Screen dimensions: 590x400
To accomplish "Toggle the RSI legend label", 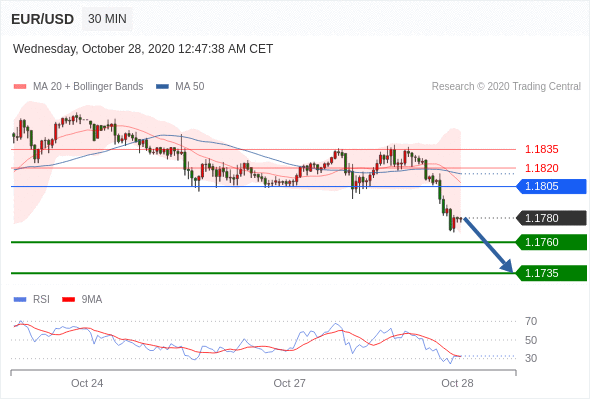I will 41,300.
